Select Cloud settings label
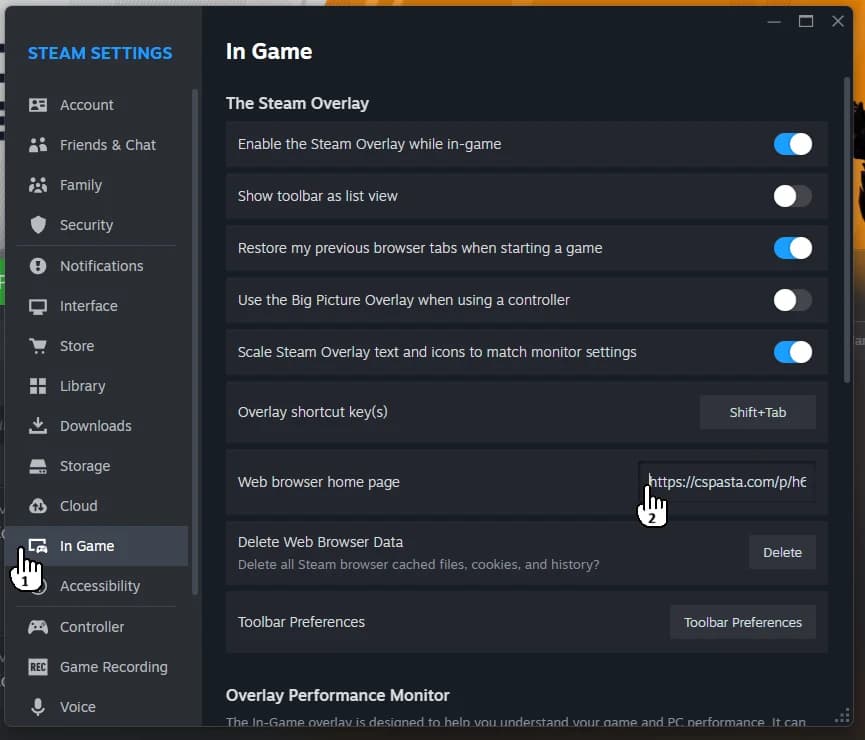 point(78,506)
